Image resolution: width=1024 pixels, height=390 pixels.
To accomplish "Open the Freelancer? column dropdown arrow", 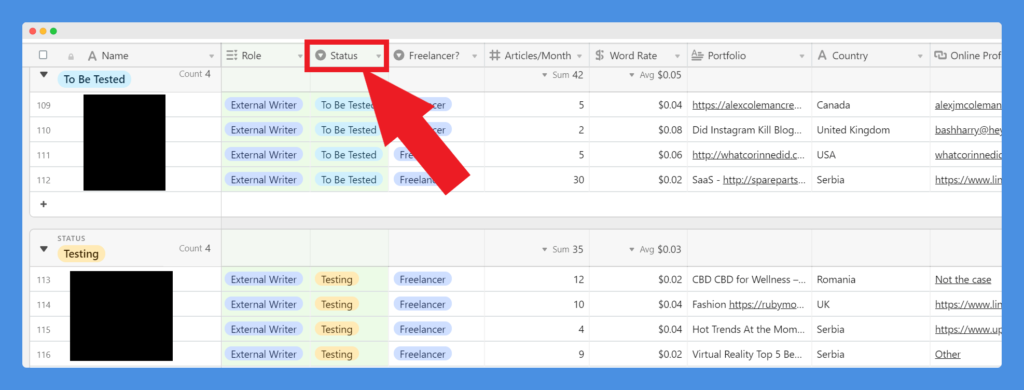I will click(475, 56).
